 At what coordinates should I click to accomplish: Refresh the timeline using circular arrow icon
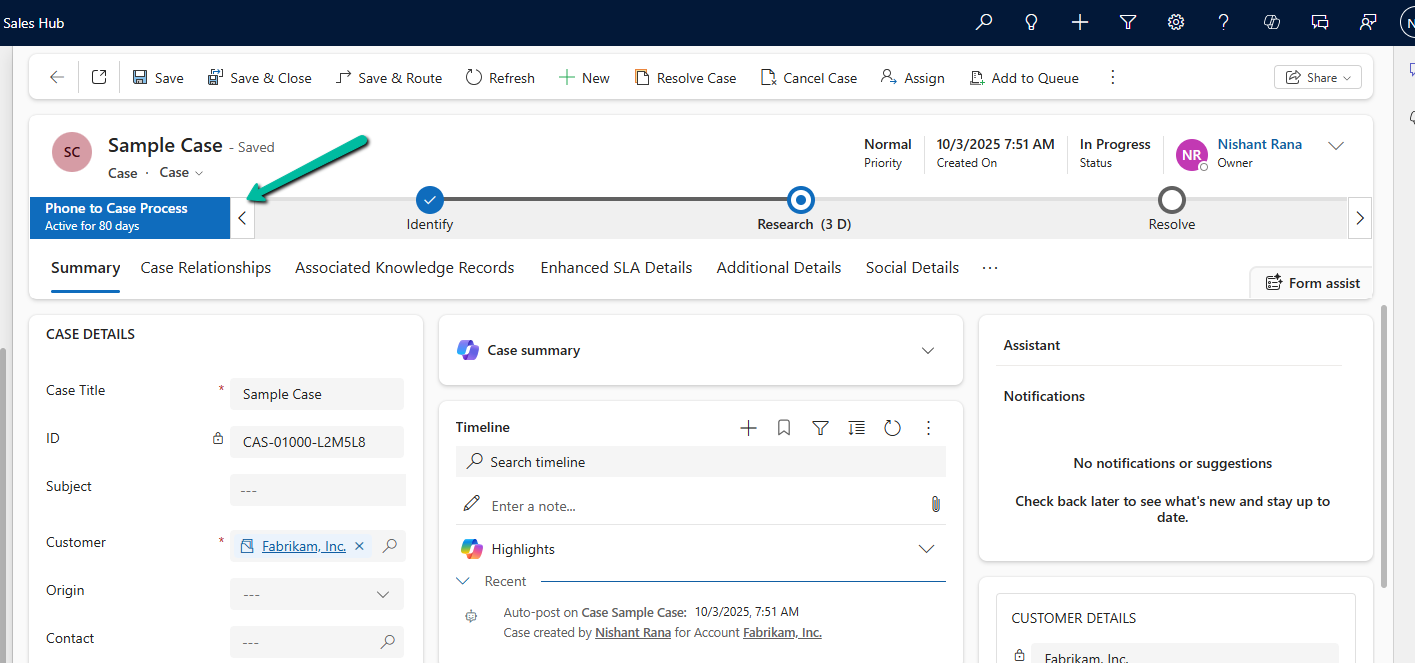tap(892, 428)
